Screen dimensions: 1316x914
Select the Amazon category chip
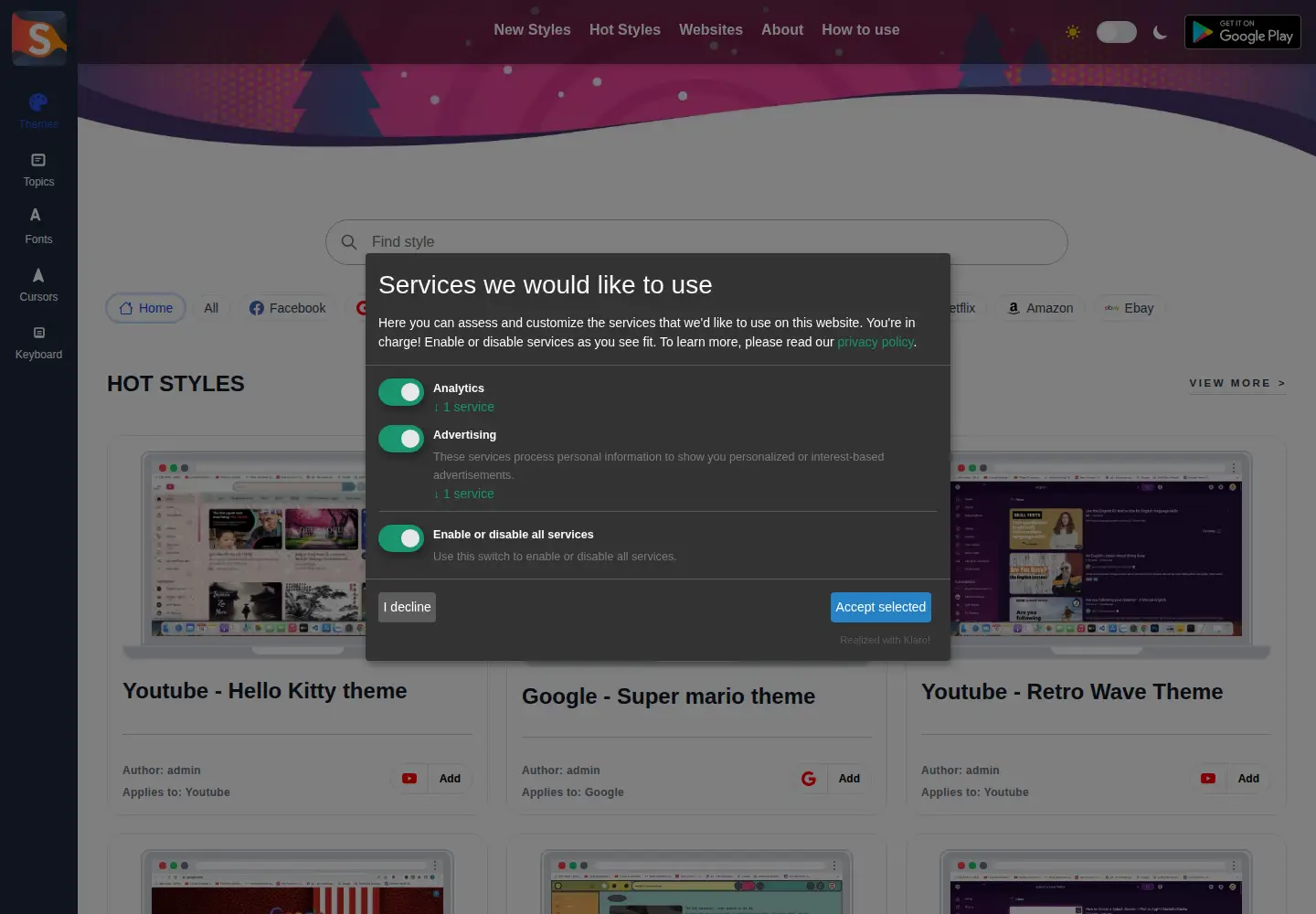click(1040, 308)
